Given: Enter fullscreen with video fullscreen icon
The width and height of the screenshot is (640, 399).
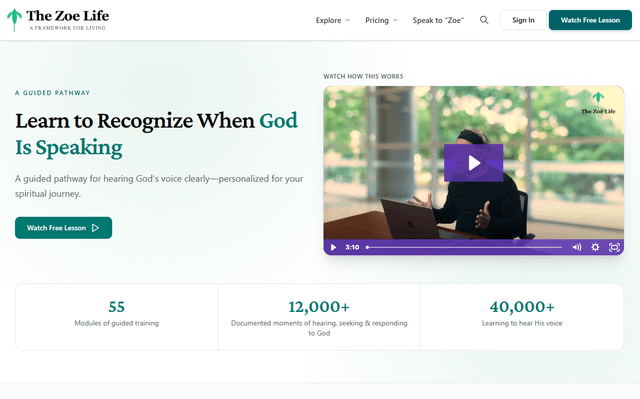Looking at the screenshot, I should pos(614,247).
